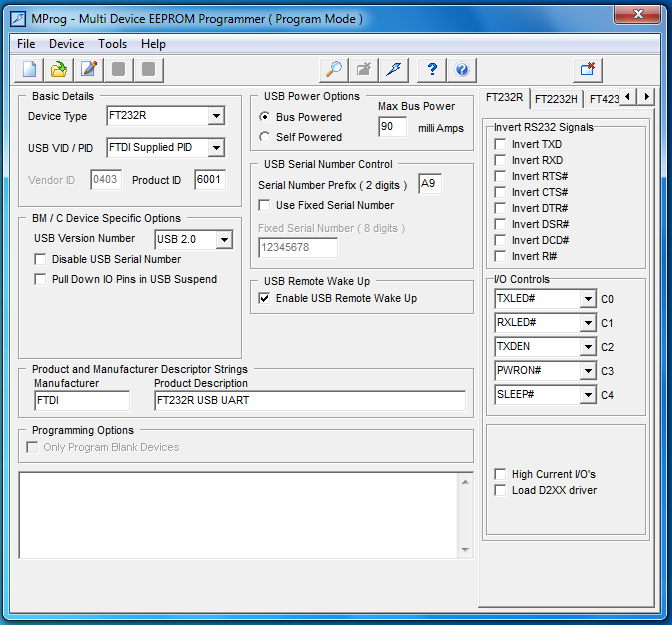
Task: Click the Fixed Serial Number field
Action: tap(298, 248)
